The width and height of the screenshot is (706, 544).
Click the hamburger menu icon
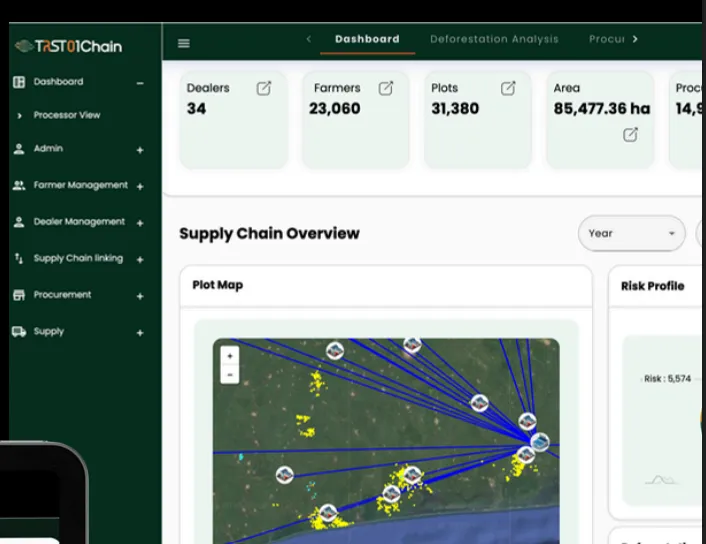point(184,43)
